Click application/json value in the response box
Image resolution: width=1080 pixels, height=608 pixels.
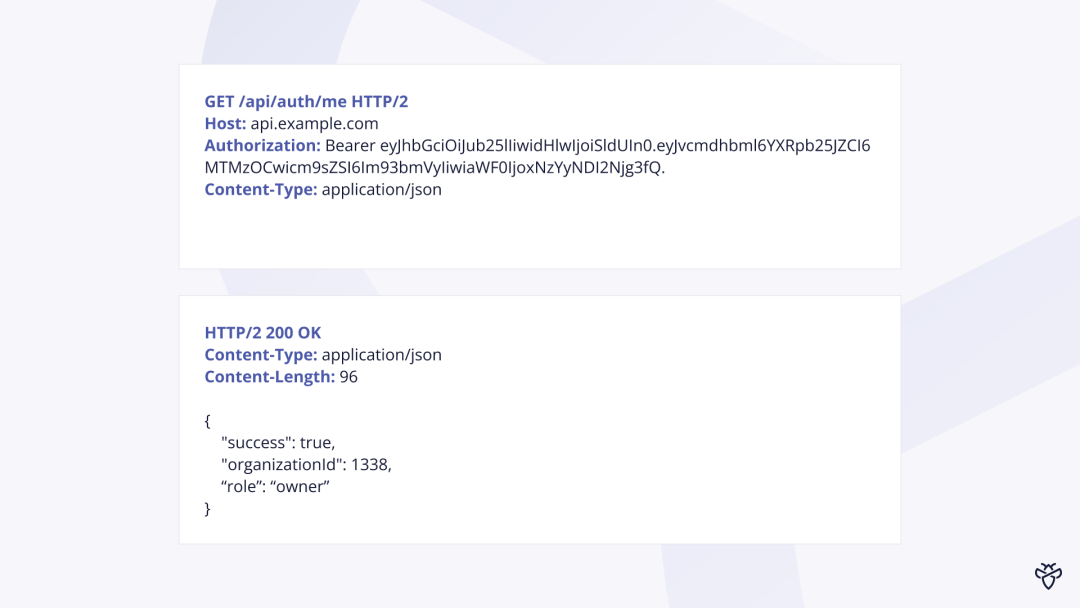(x=382, y=355)
